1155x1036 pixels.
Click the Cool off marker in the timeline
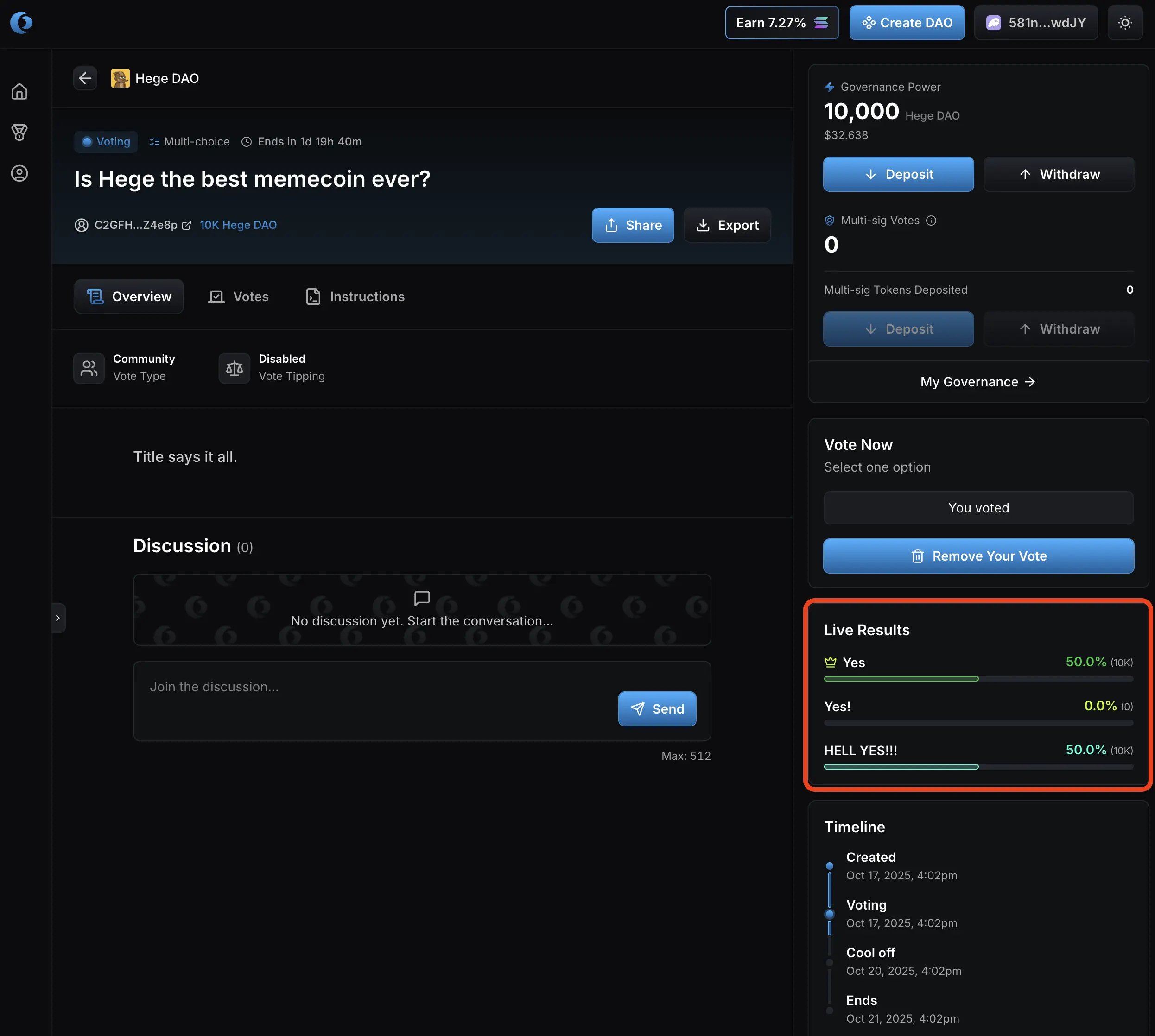[x=829, y=963]
